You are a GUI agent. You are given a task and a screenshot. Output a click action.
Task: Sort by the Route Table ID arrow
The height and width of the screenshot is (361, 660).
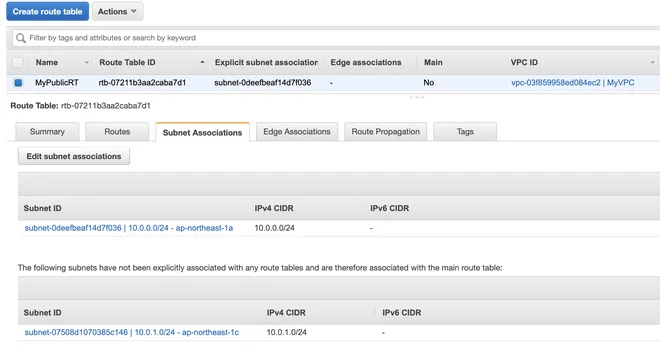point(202,62)
